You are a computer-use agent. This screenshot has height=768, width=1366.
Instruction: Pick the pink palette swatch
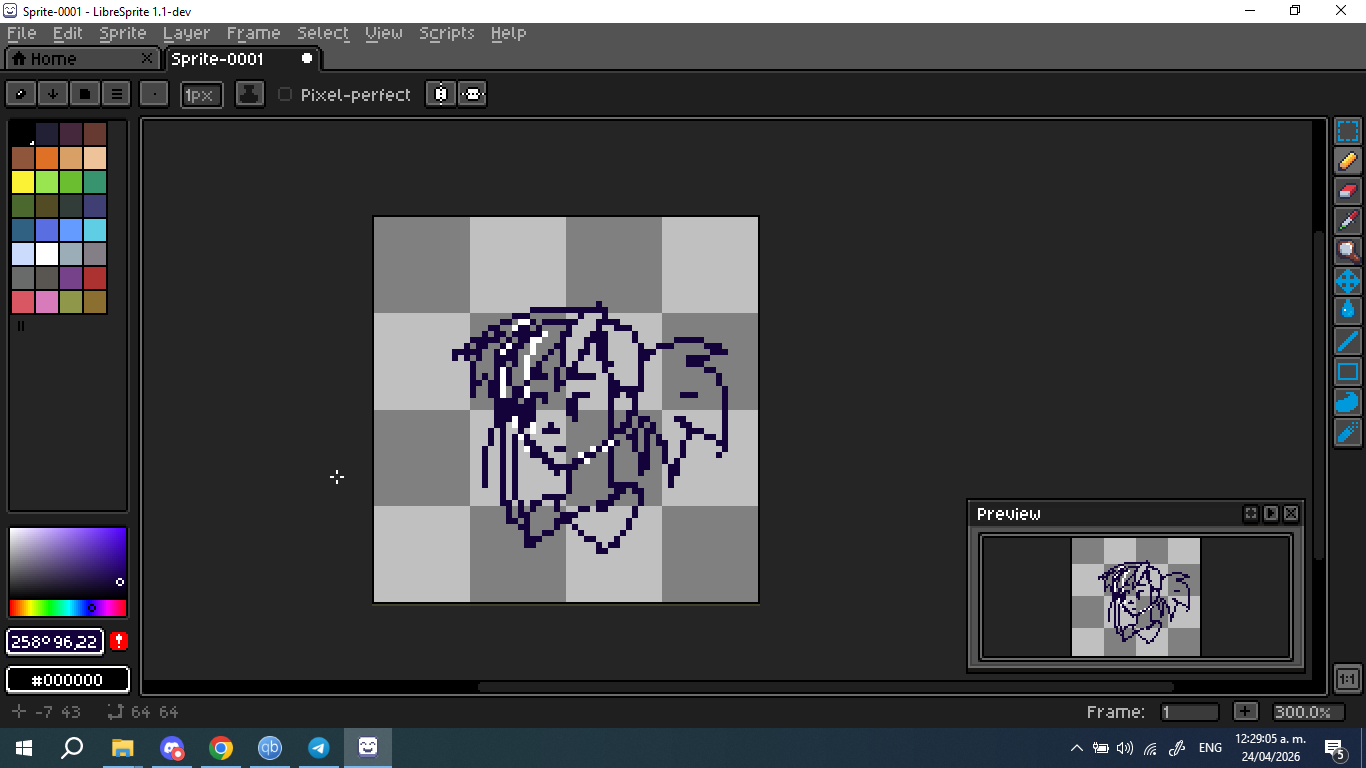tap(47, 302)
